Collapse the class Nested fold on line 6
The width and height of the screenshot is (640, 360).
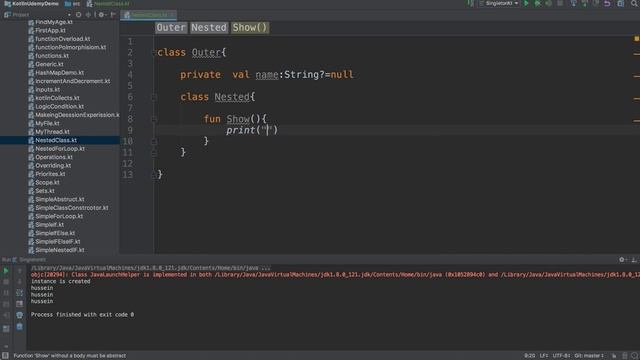point(154,97)
